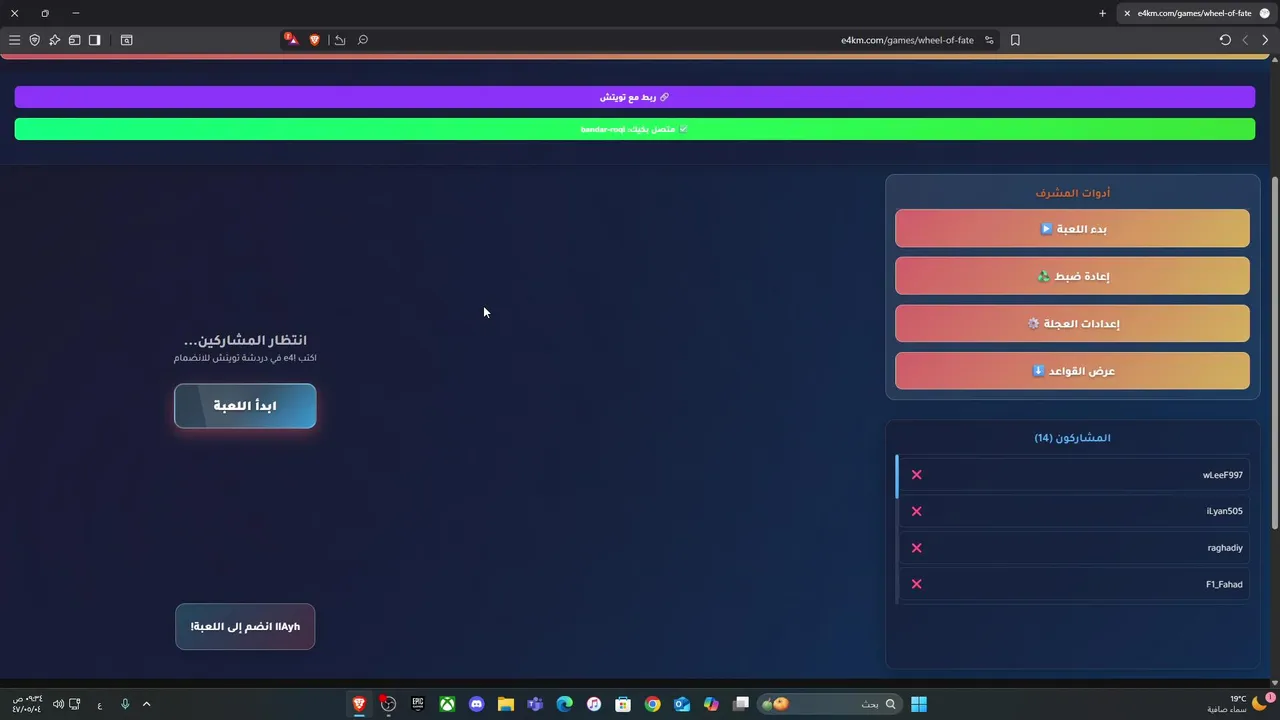Open Microsoft Edge from the taskbar
This screenshot has width=1280, height=720.
coord(564,704)
